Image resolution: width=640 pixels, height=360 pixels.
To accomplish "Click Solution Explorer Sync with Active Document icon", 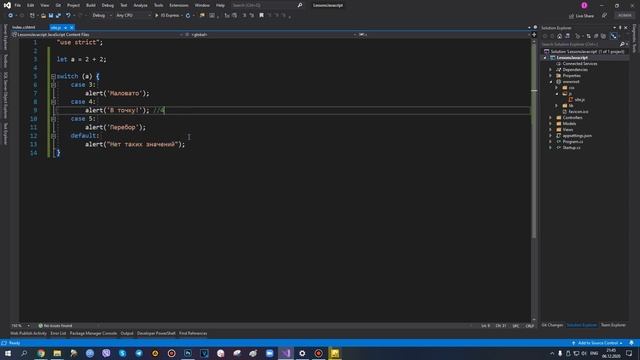I will point(589,36).
